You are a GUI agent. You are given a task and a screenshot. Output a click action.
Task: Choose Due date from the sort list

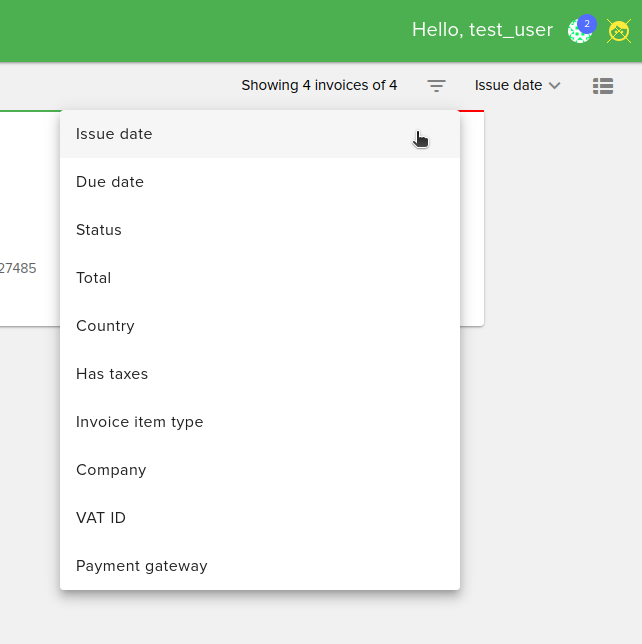point(110,182)
